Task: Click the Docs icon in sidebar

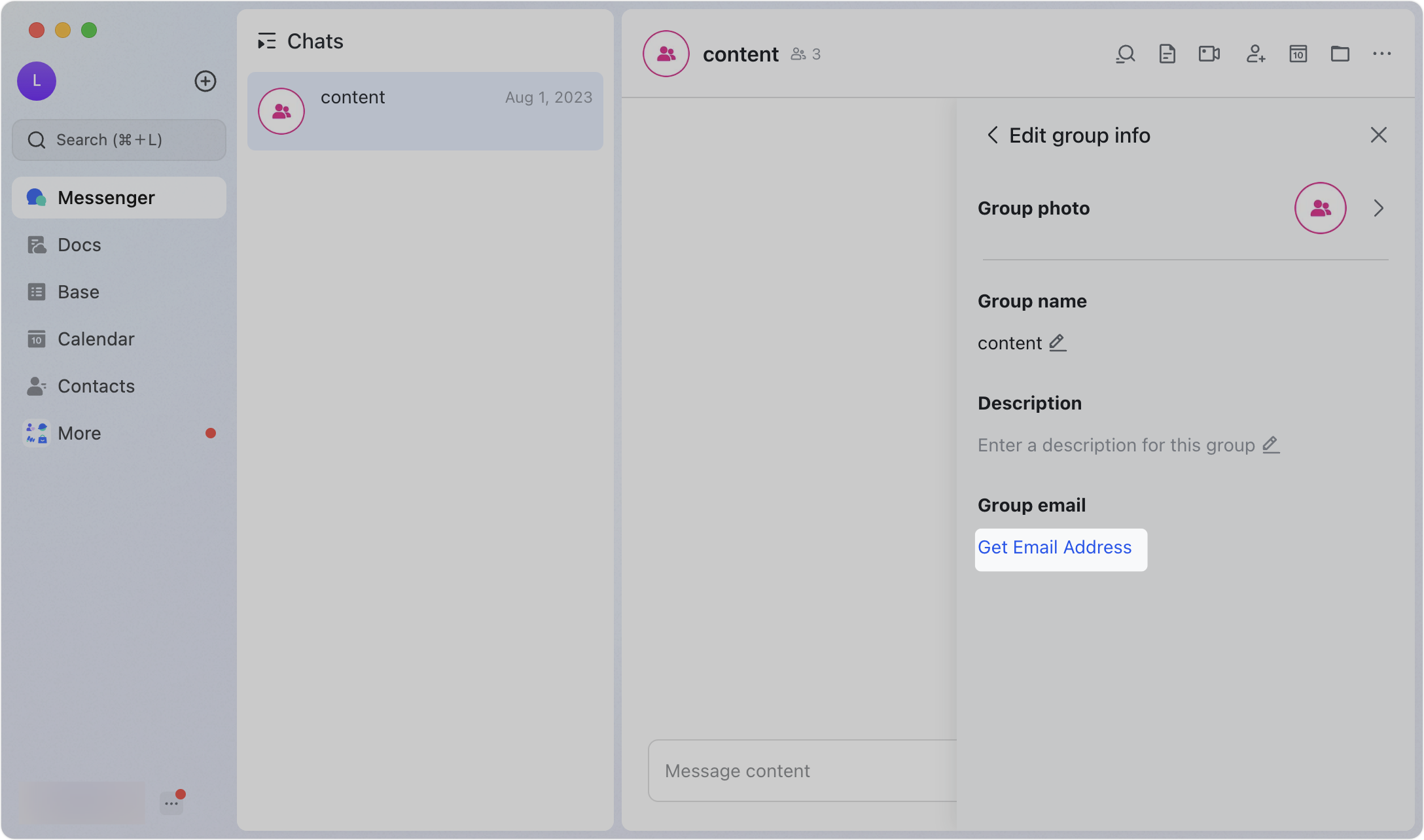Action: (x=37, y=245)
